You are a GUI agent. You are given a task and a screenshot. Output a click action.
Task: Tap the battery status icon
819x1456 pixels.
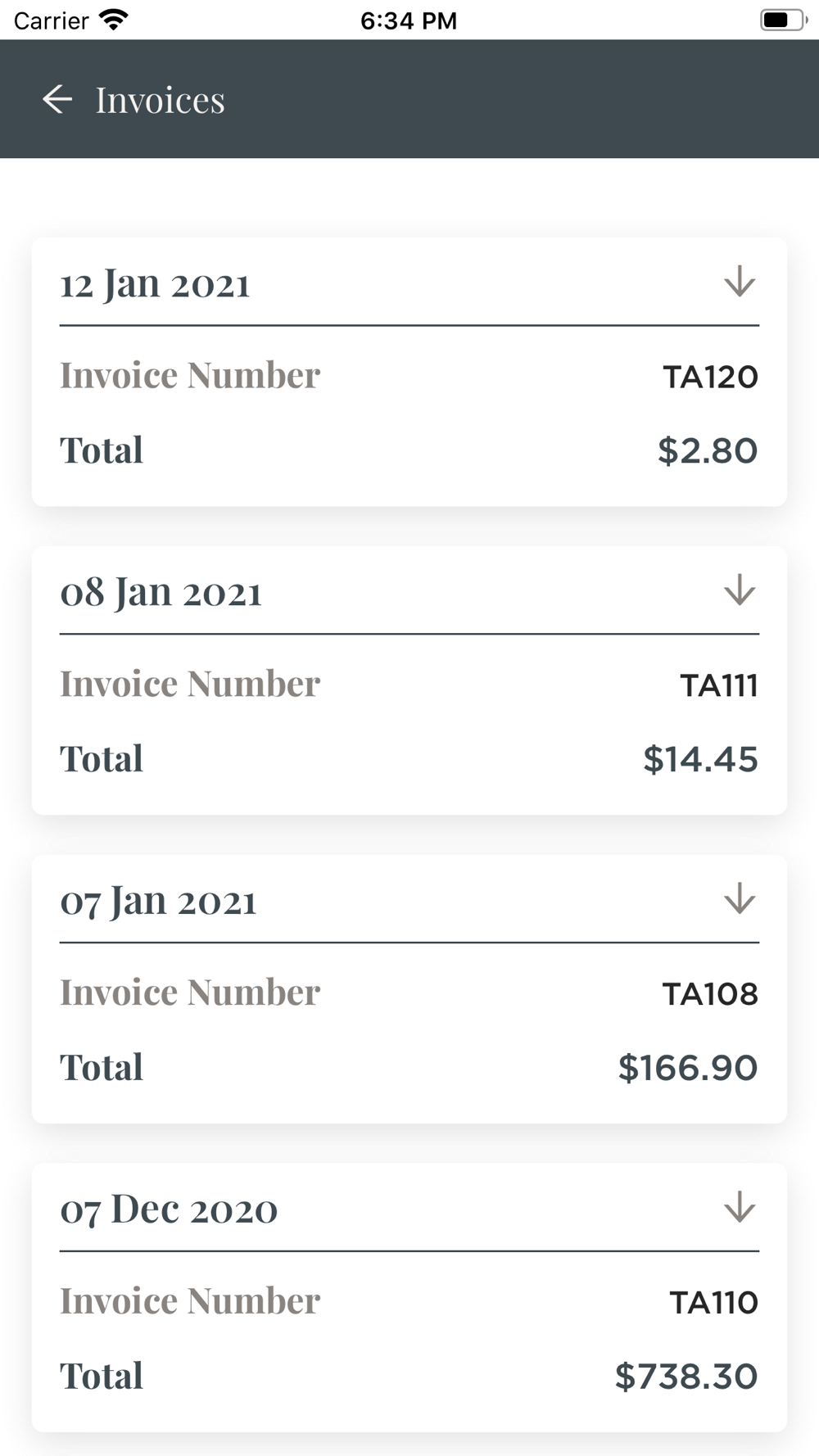pos(784,20)
